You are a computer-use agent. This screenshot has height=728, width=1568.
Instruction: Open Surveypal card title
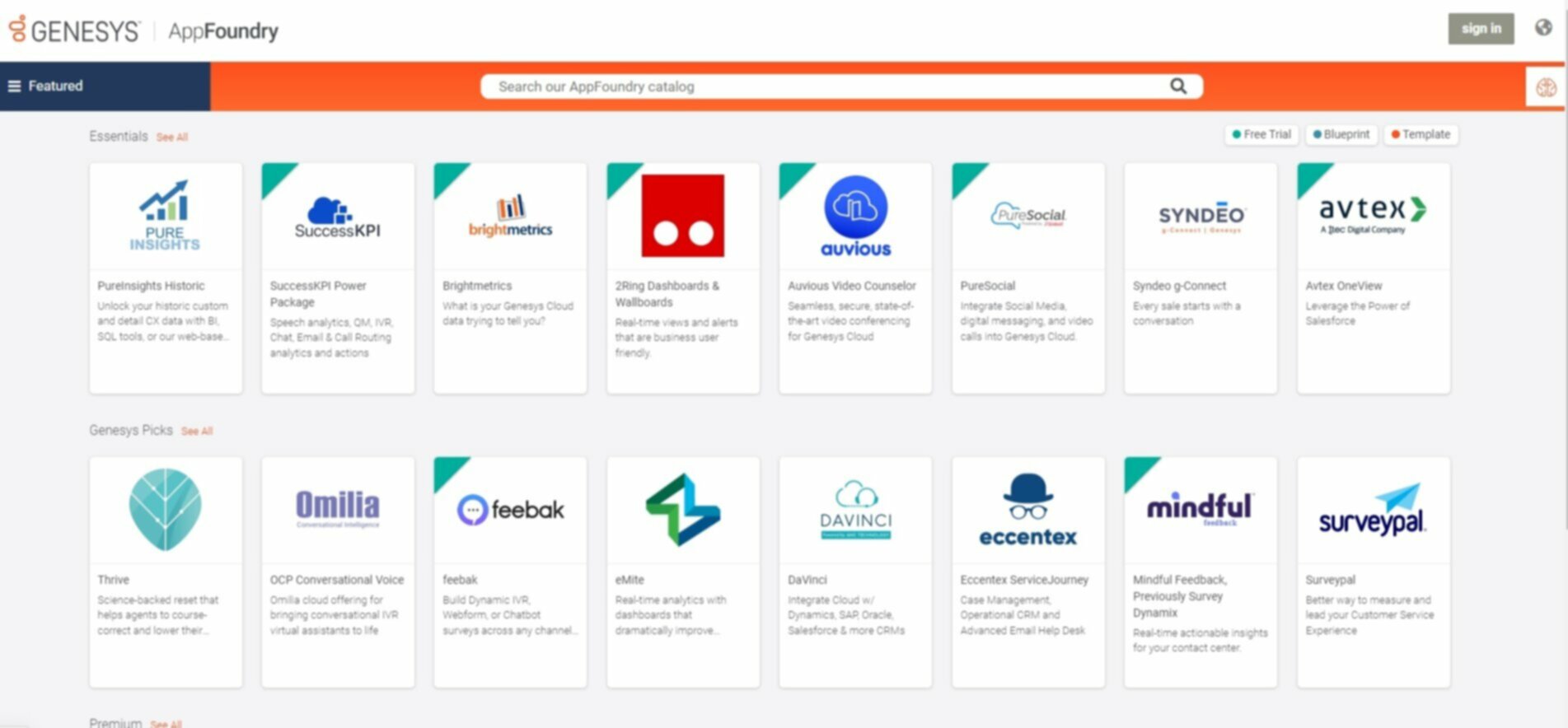click(1331, 580)
